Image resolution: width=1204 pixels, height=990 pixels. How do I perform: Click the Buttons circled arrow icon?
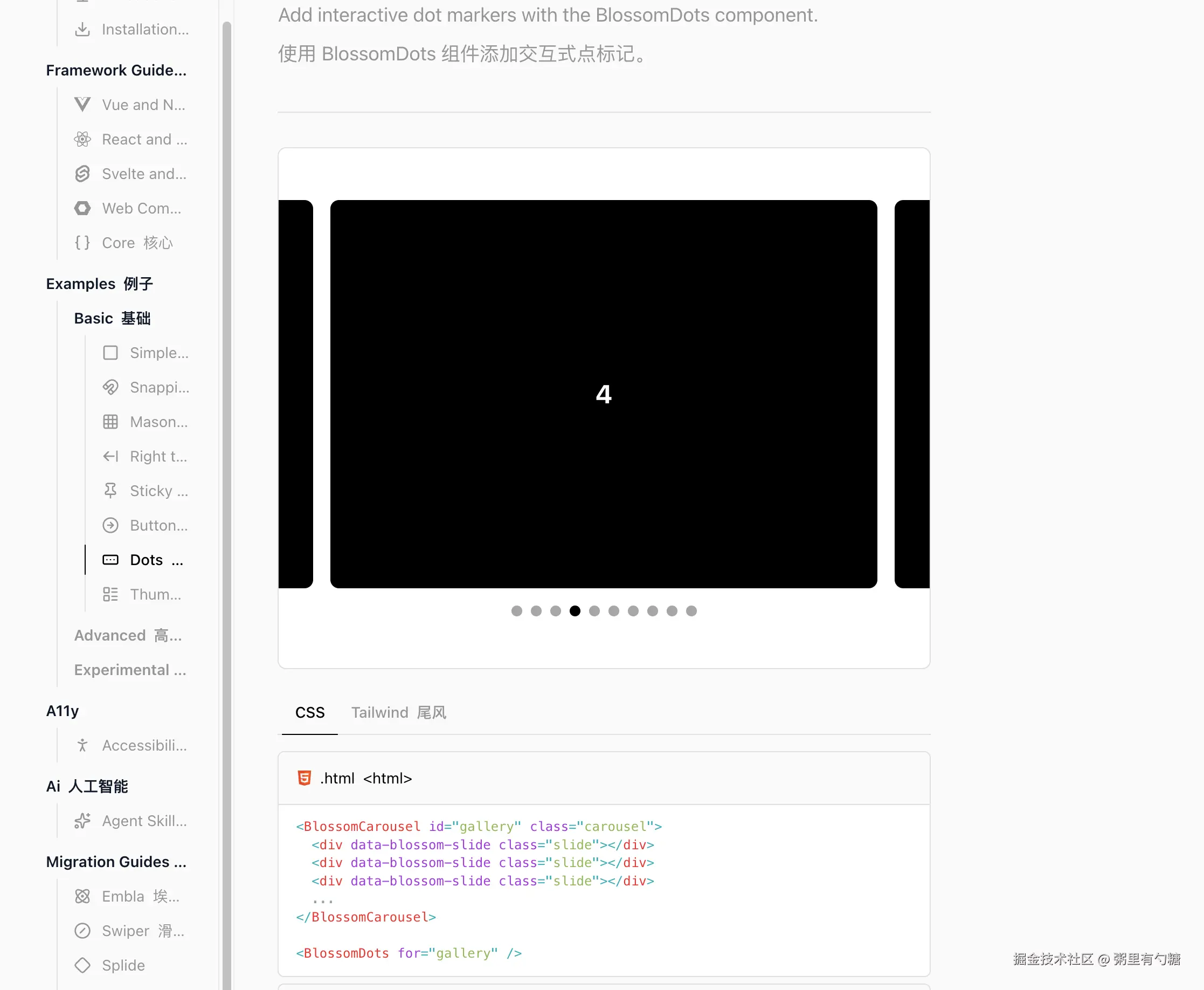tap(110, 525)
